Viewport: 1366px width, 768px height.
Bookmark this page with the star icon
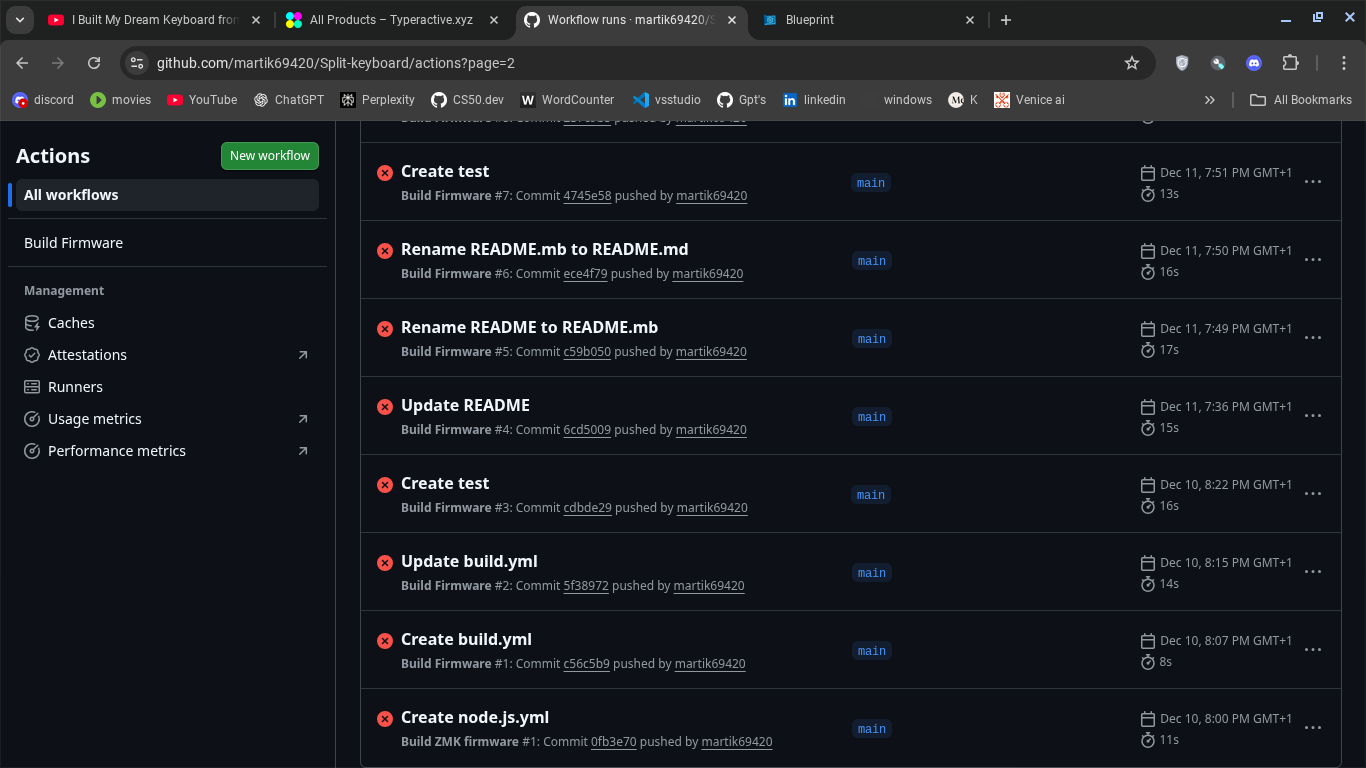pos(1132,63)
